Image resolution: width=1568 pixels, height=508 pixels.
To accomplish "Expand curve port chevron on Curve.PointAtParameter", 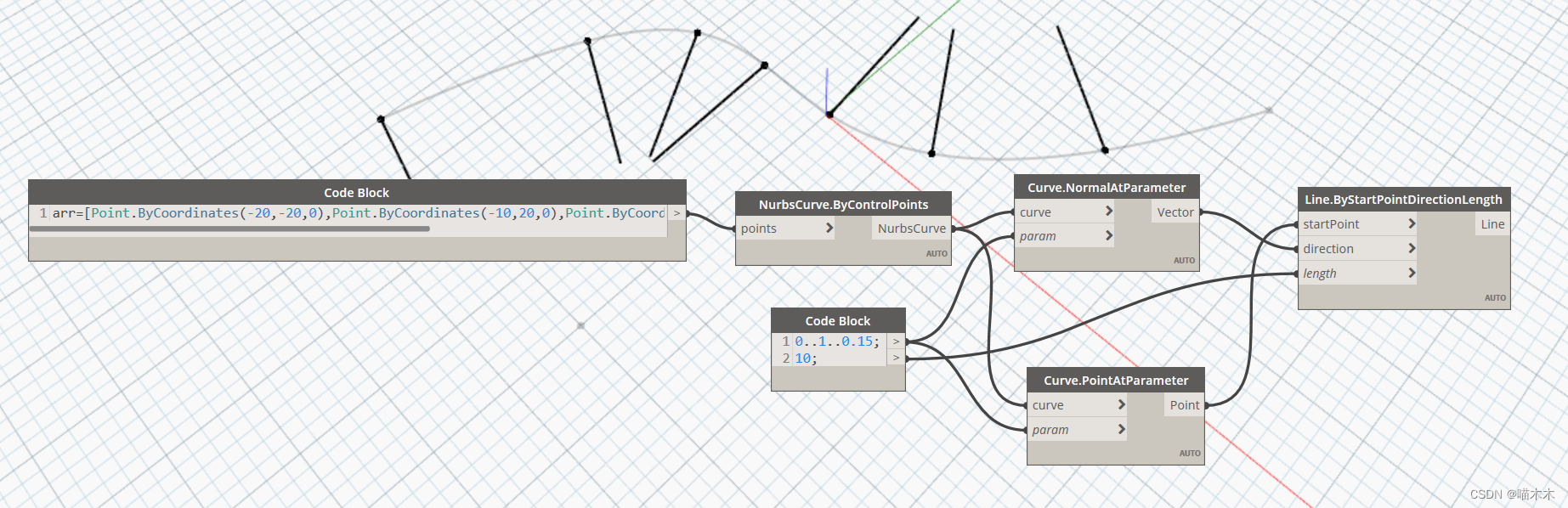I will pyautogui.click(x=1121, y=404).
